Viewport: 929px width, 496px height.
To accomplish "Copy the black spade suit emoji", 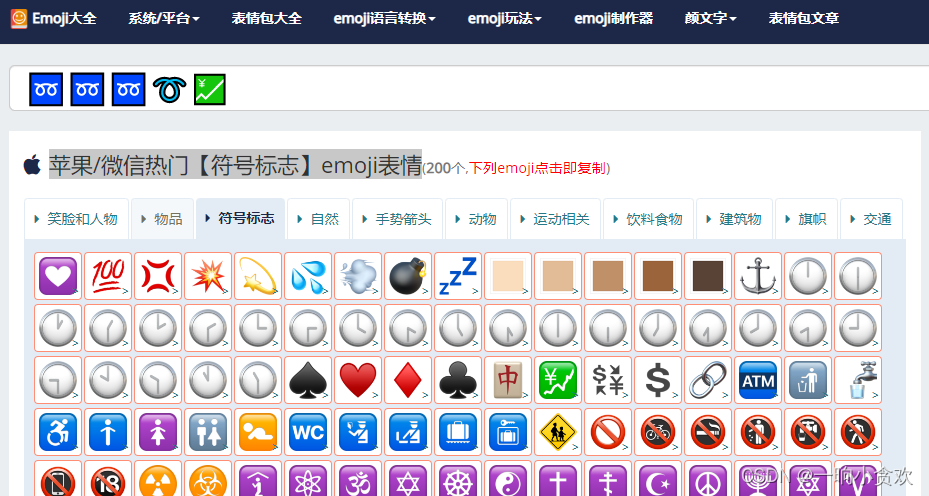I will (x=307, y=380).
